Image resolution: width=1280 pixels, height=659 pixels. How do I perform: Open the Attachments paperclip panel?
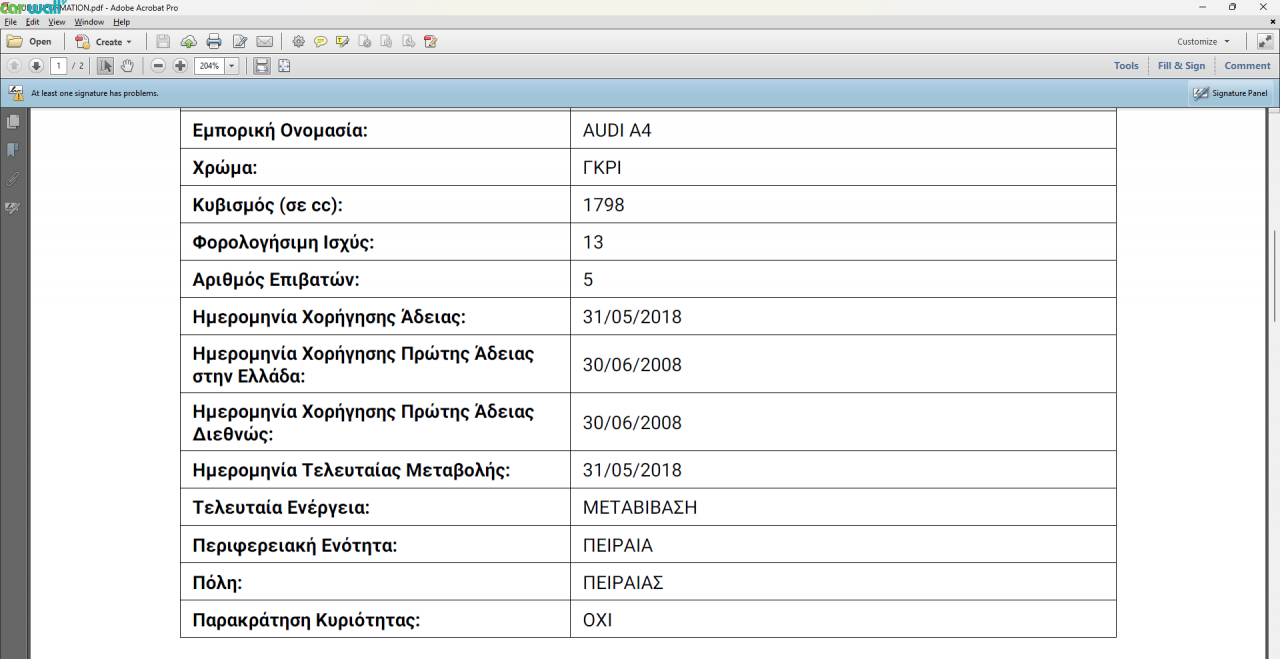[13, 179]
